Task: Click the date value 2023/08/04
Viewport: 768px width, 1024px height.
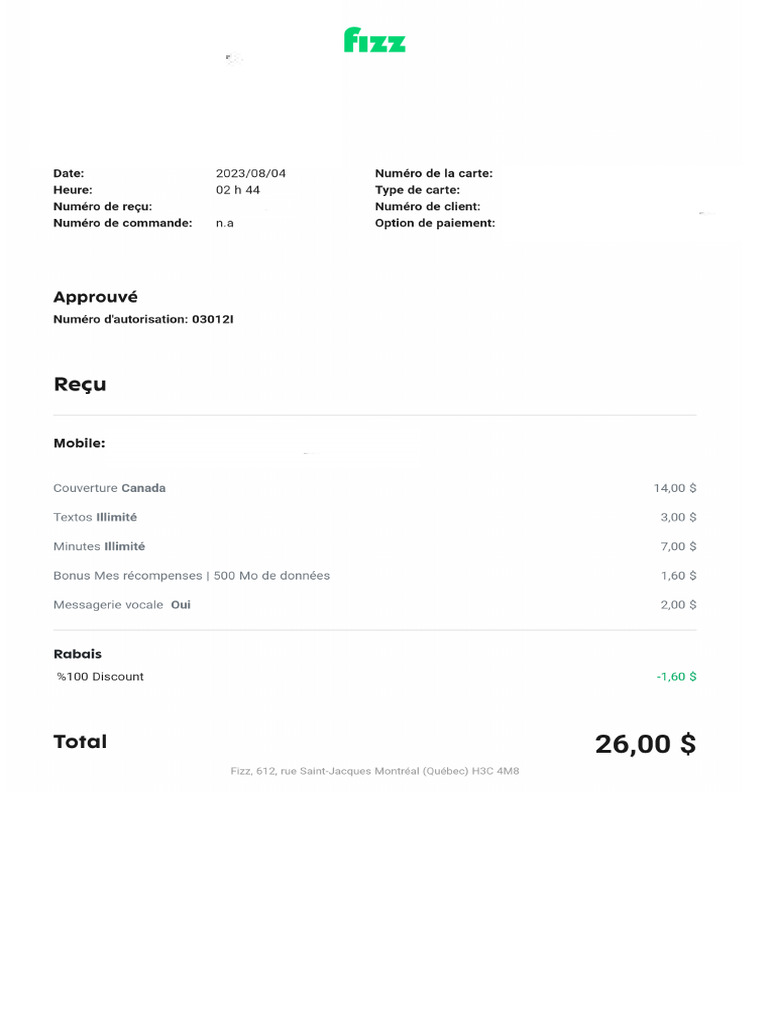Action: pyautogui.click(x=251, y=173)
